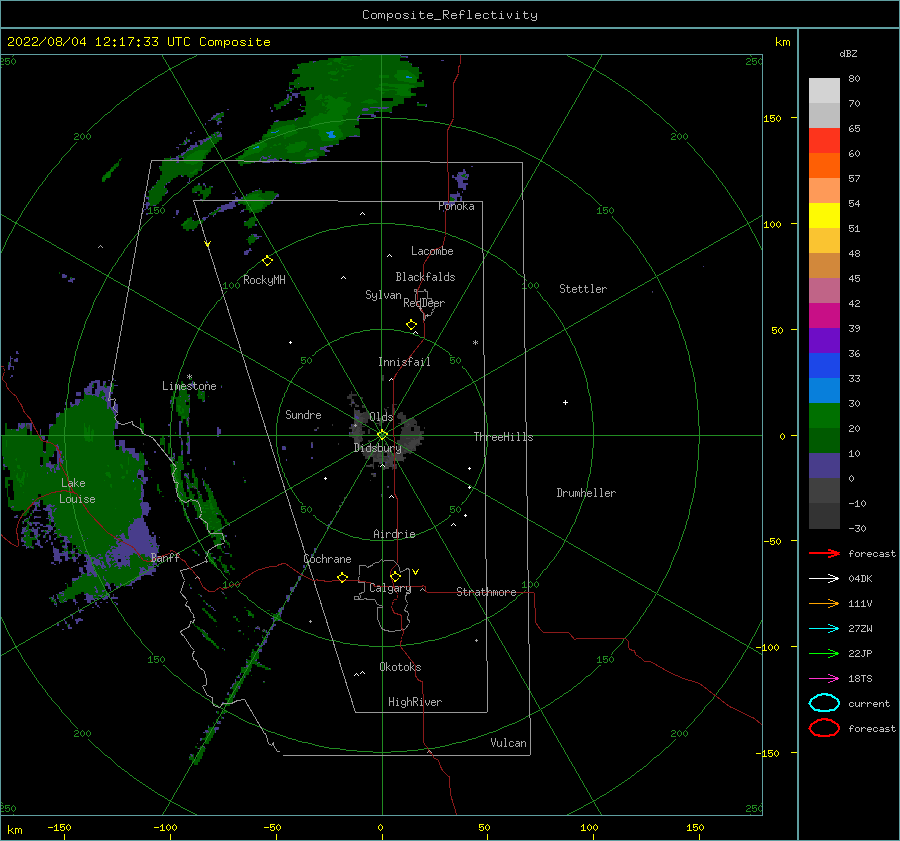Click the dBZ legend heading

point(848,53)
